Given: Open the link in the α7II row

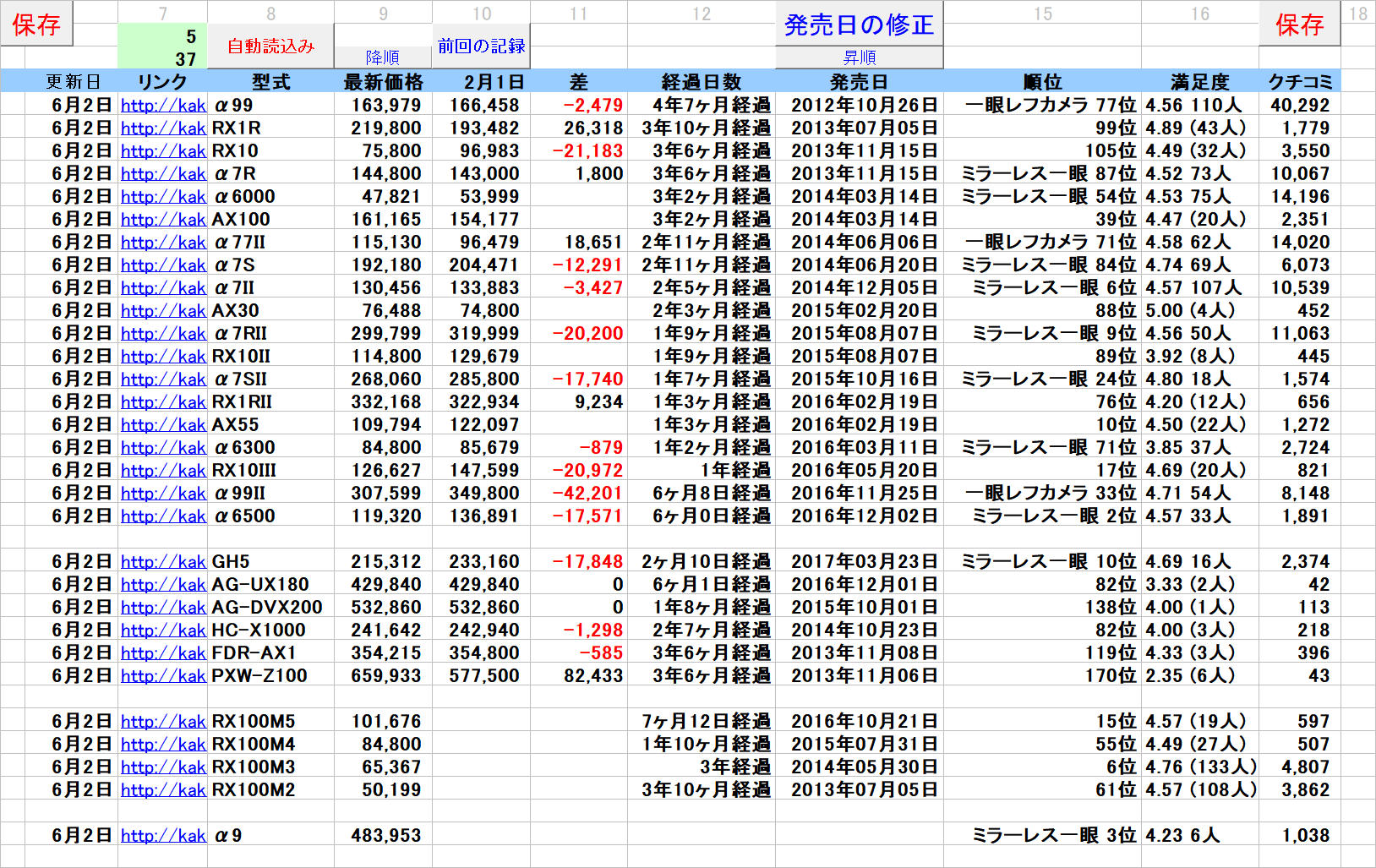Looking at the screenshot, I should coord(163,288).
